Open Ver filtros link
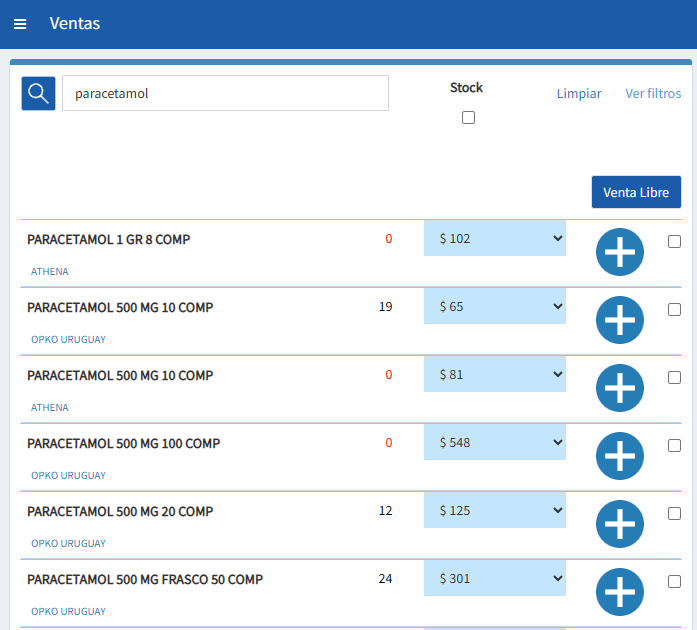Screen dimensions: 697x630 click(653, 94)
